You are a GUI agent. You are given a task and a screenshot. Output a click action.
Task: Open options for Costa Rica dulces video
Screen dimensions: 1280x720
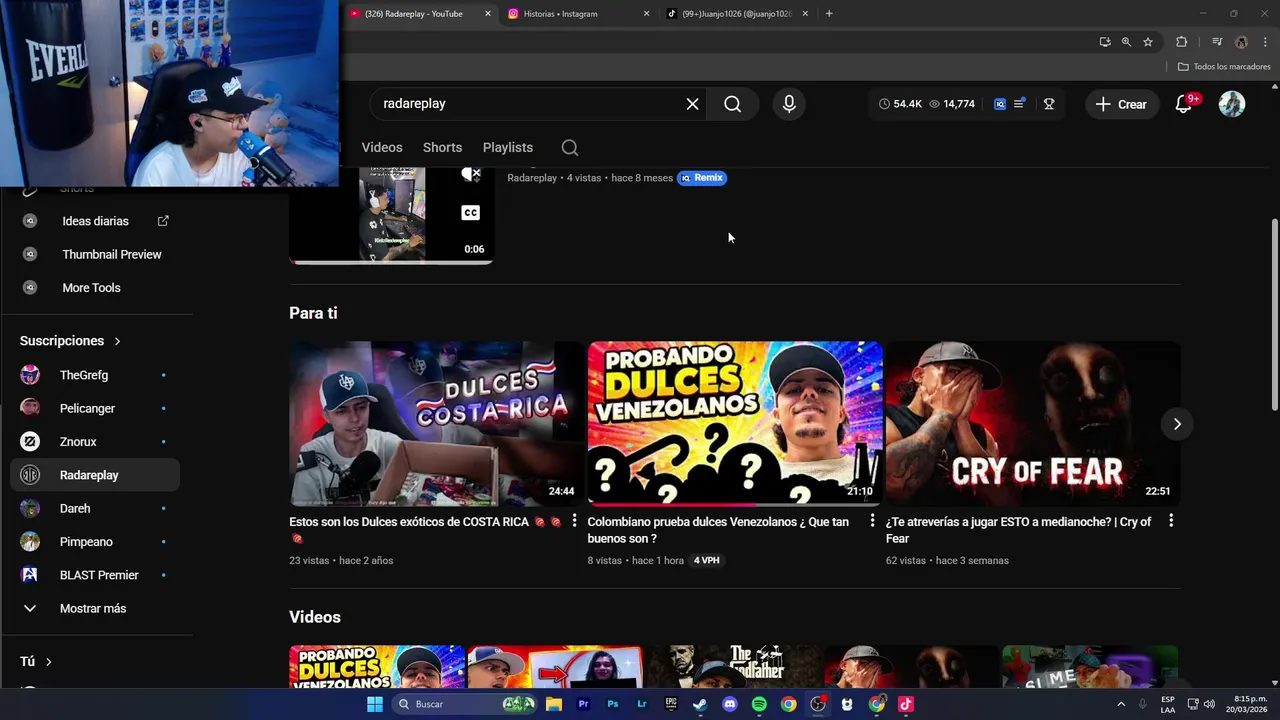(x=574, y=521)
